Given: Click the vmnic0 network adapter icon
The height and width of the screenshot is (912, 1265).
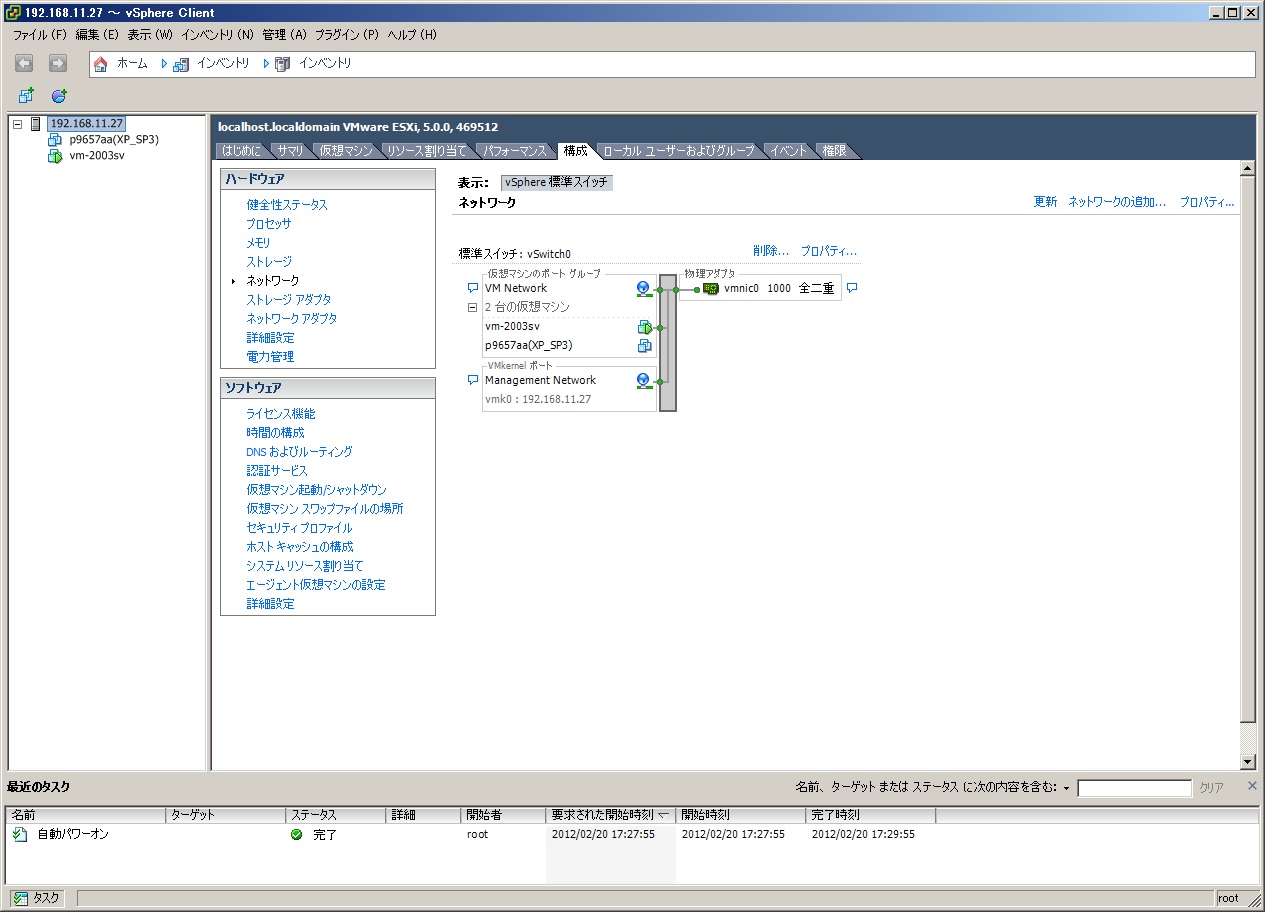Looking at the screenshot, I should click(711, 289).
